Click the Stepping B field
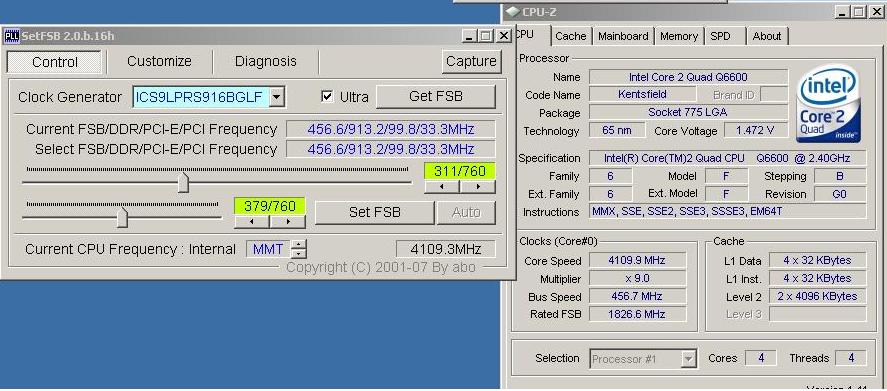Image resolution: width=887 pixels, height=391 pixels. pos(839,176)
